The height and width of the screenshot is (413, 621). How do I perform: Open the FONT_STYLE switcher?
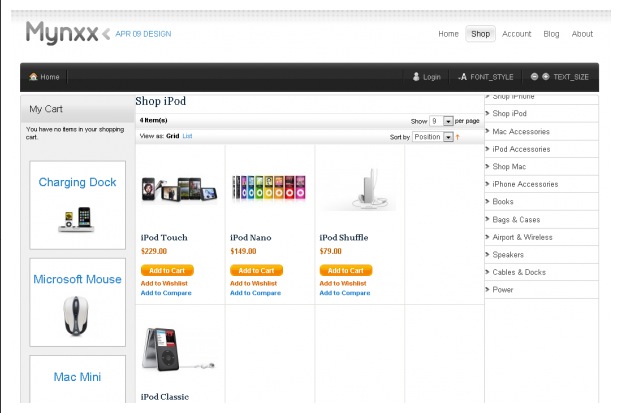tap(486, 77)
